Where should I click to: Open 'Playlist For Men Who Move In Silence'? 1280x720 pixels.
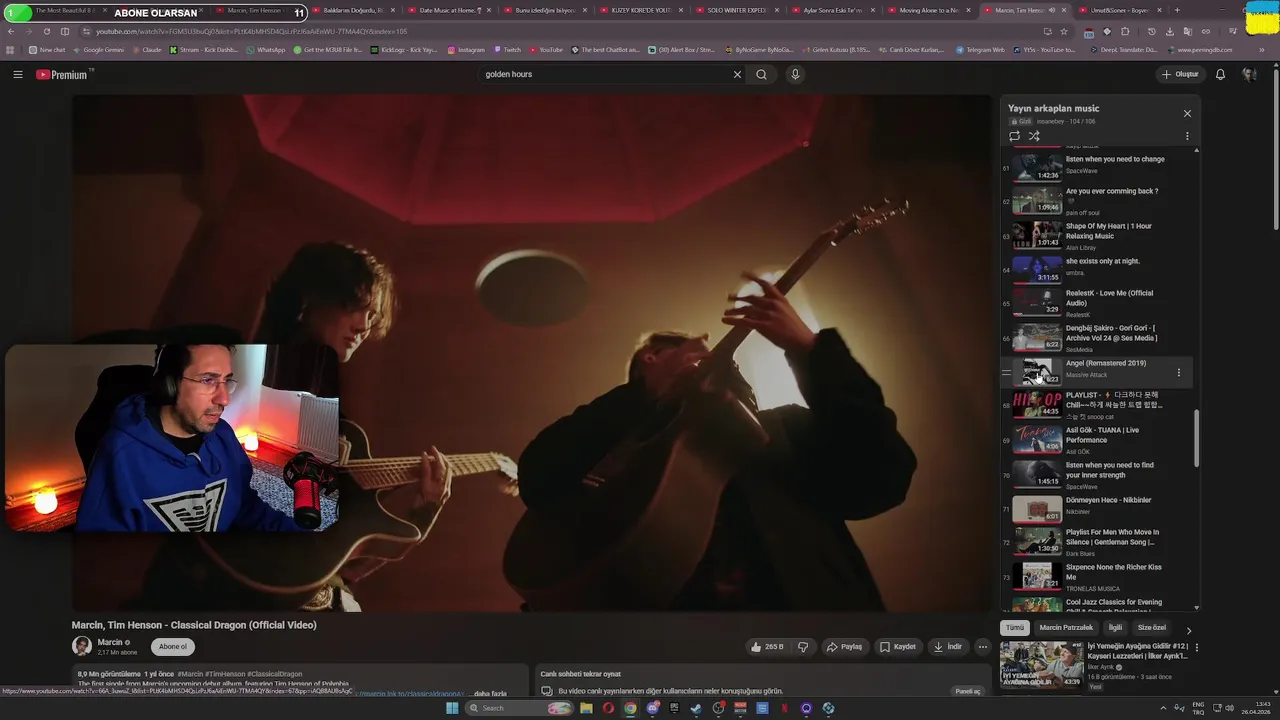coord(1097,542)
